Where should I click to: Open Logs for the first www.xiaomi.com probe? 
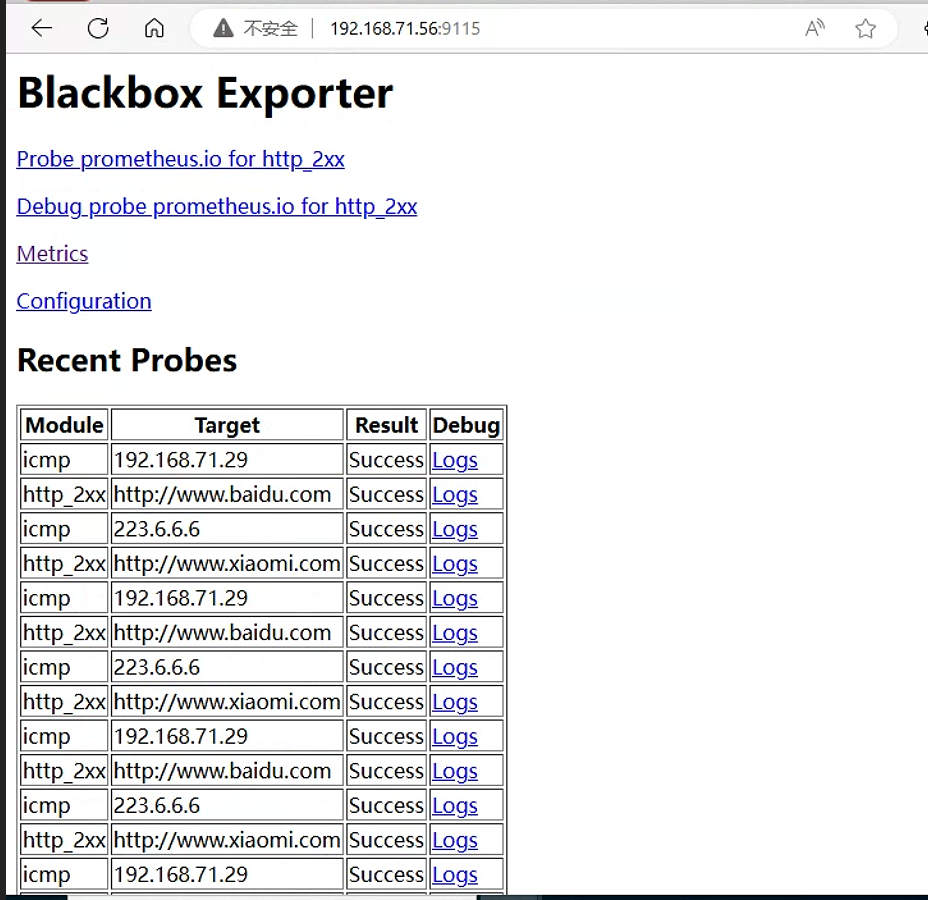coord(455,564)
